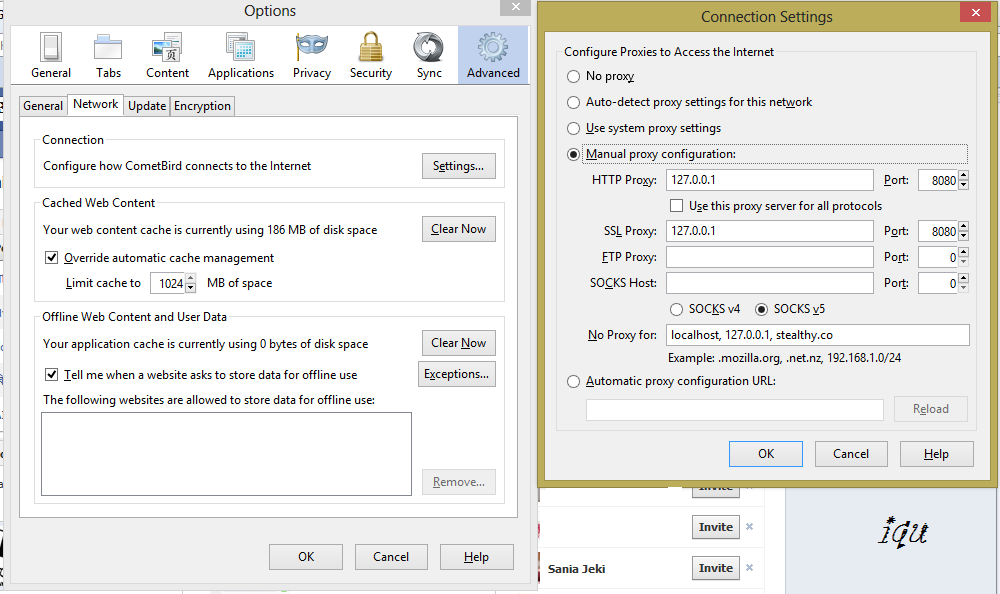Screen dimensions: 1000x594
Task: Open the Security padlock category
Action: point(371,56)
